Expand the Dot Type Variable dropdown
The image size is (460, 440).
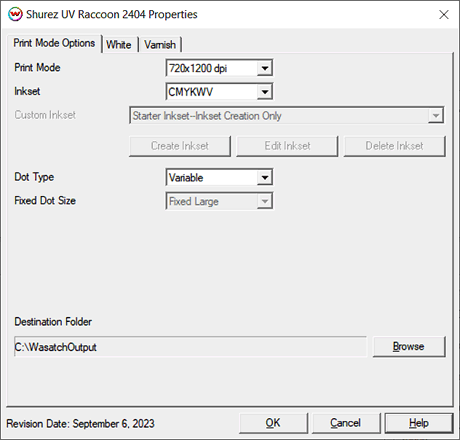[x=219, y=177]
